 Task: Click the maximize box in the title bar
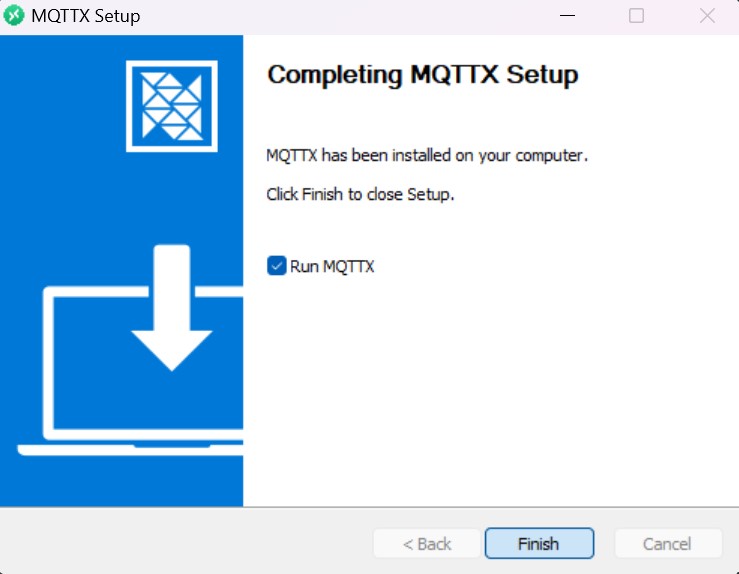636,16
